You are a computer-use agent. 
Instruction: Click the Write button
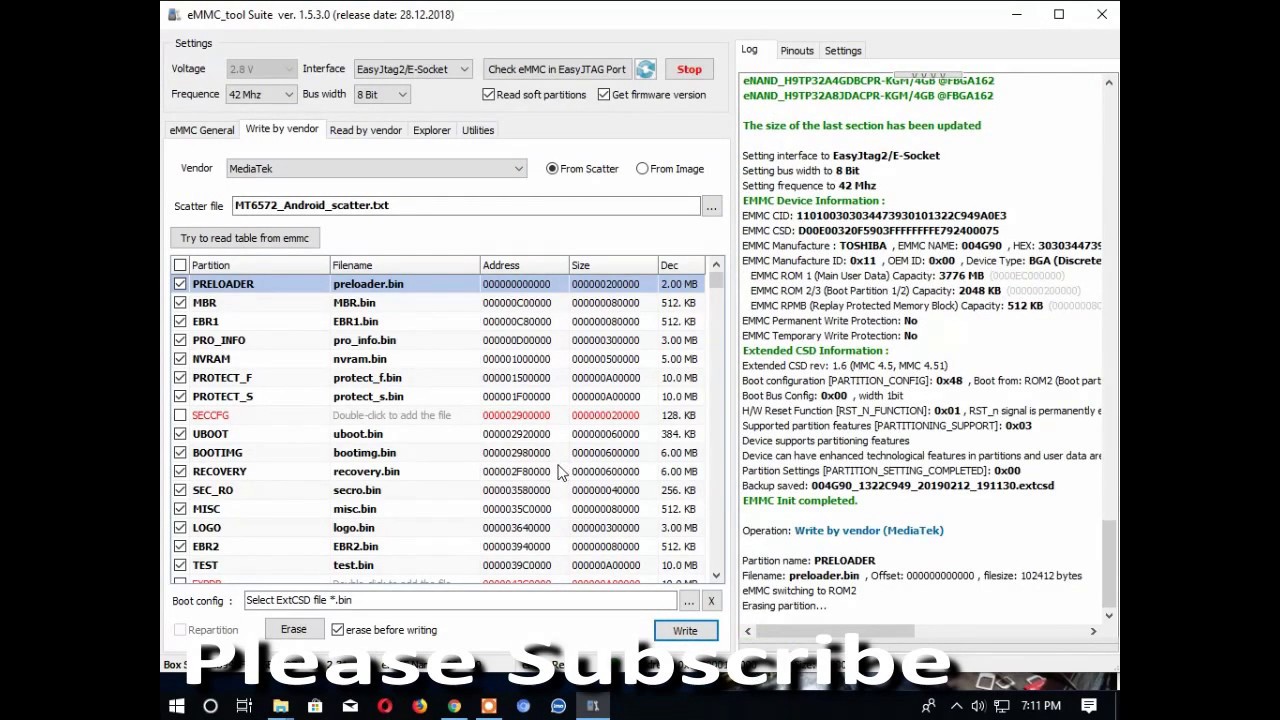coord(685,631)
